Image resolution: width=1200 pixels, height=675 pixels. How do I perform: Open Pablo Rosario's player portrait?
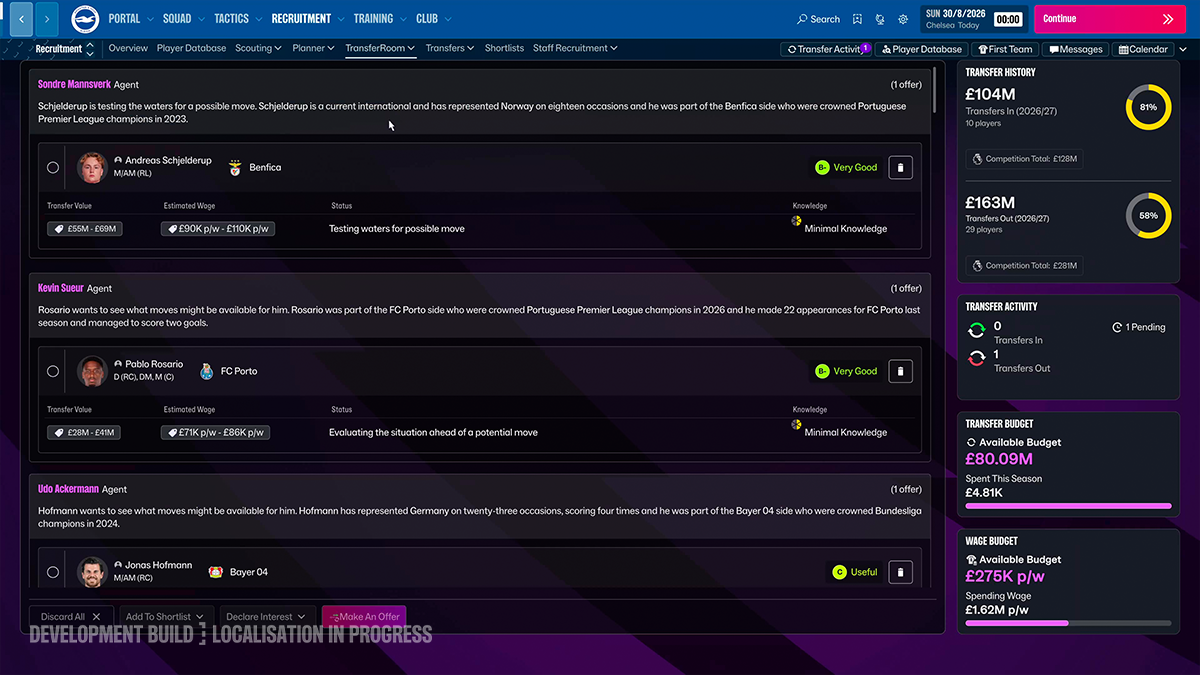pyautogui.click(x=92, y=371)
